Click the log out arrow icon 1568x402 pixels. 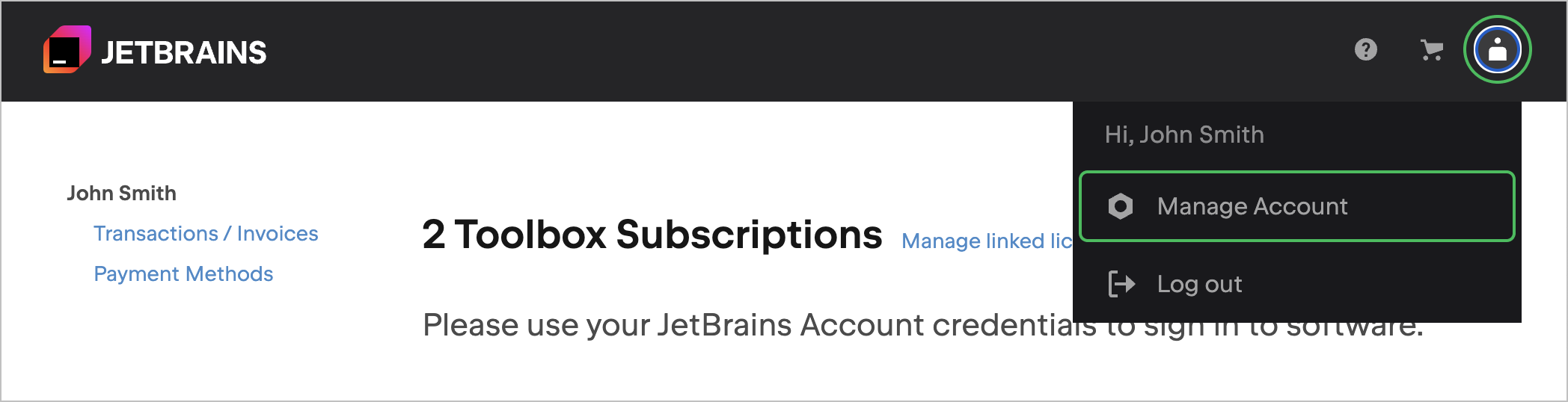click(1121, 284)
